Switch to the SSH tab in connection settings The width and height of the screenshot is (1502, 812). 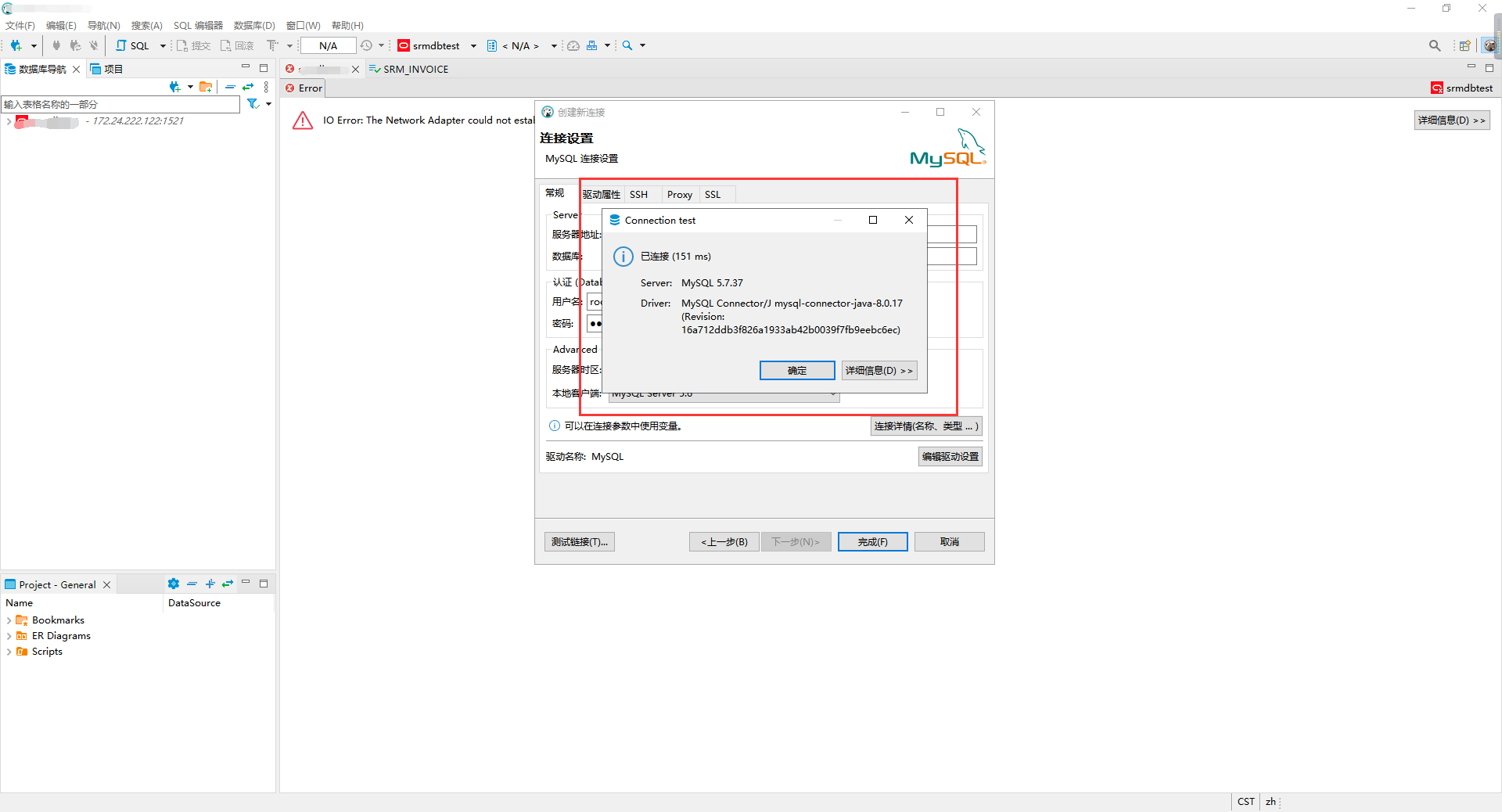(x=638, y=194)
